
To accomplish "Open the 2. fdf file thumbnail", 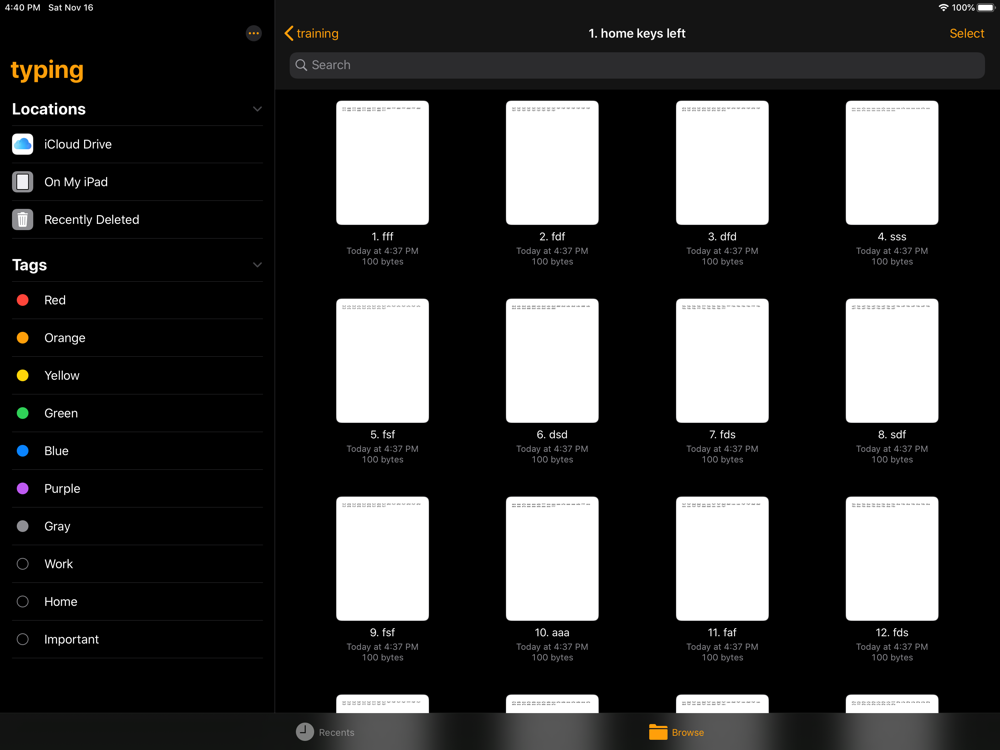I will (x=552, y=163).
